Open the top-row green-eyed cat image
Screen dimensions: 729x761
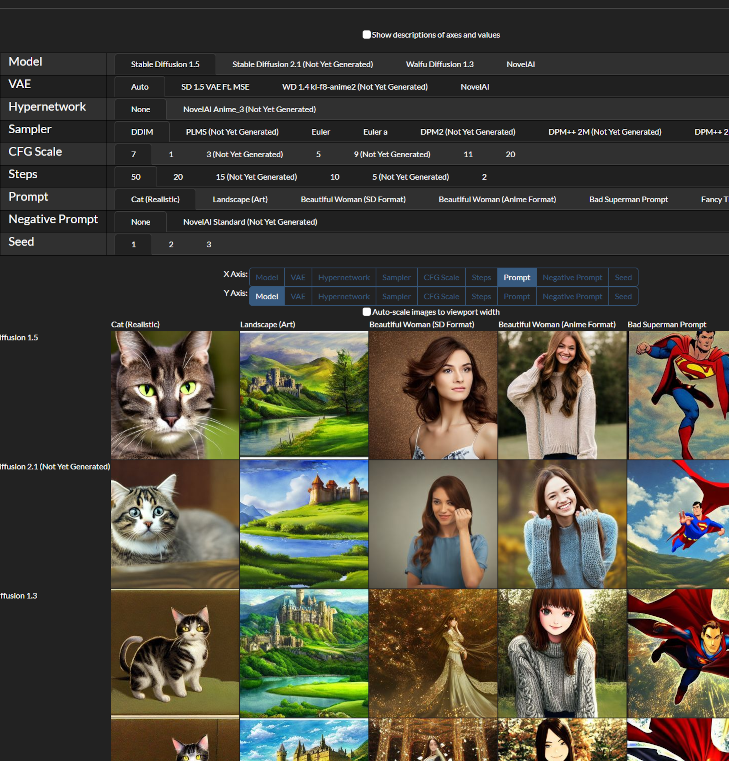tap(175, 394)
